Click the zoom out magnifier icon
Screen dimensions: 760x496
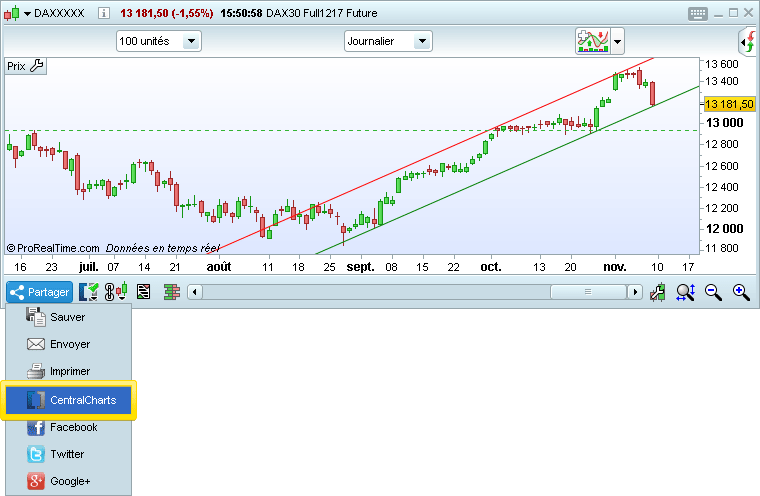click(713, 292)
